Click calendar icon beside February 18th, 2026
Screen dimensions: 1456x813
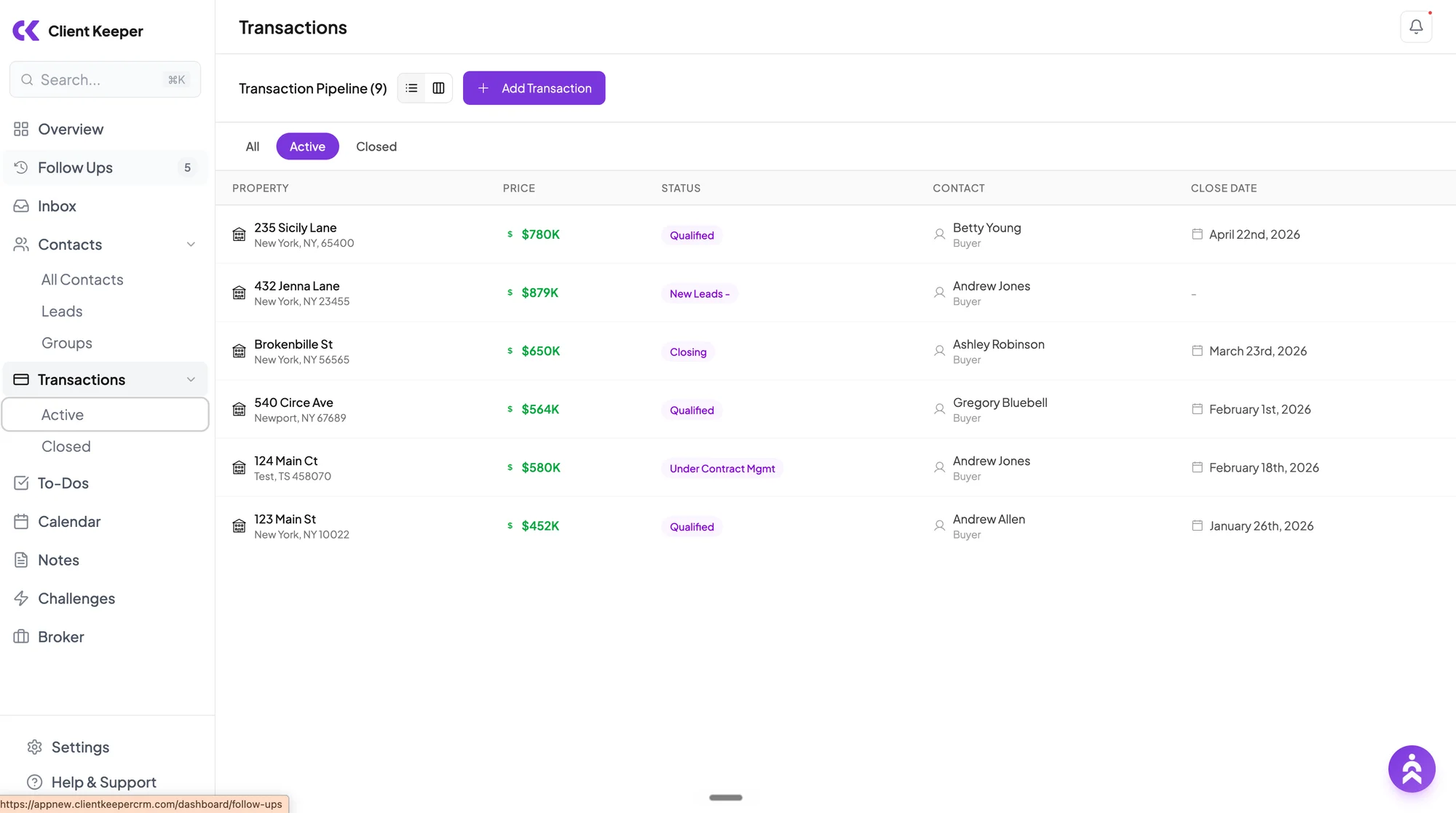click(x=1197, y=467)
